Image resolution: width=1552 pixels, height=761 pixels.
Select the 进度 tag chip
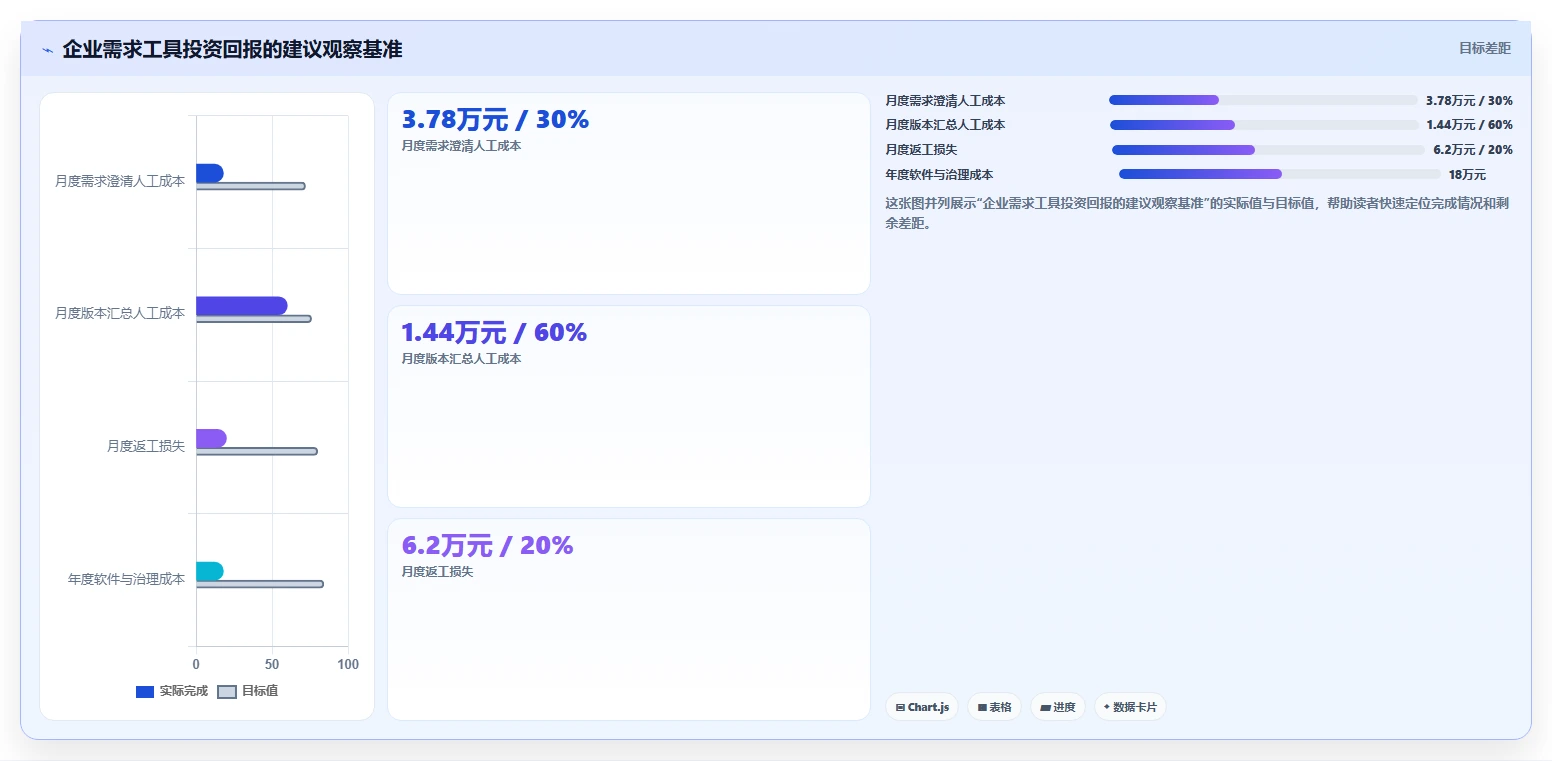[x=1058, y=707]
